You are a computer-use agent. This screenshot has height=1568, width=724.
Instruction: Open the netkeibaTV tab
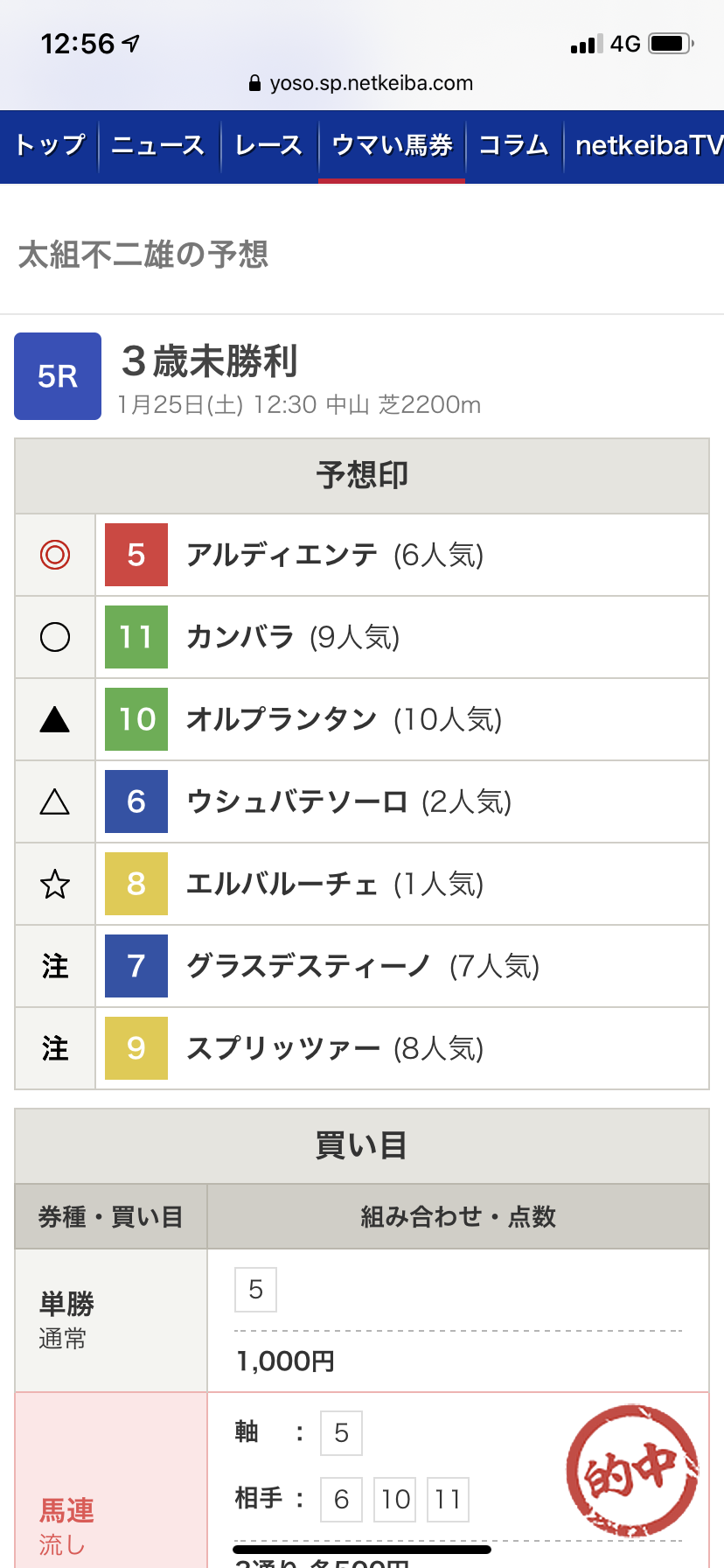pos(647,145)
